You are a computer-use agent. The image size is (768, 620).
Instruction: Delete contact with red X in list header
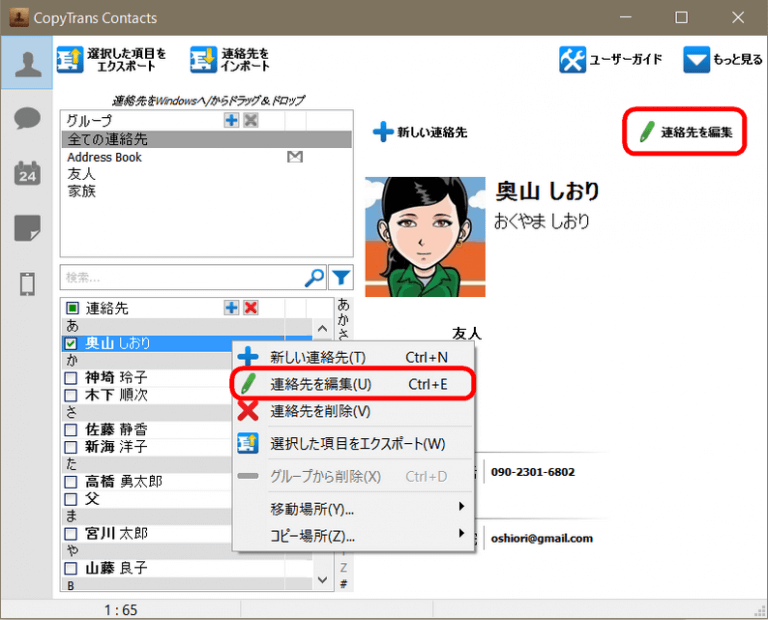point(251,308)
